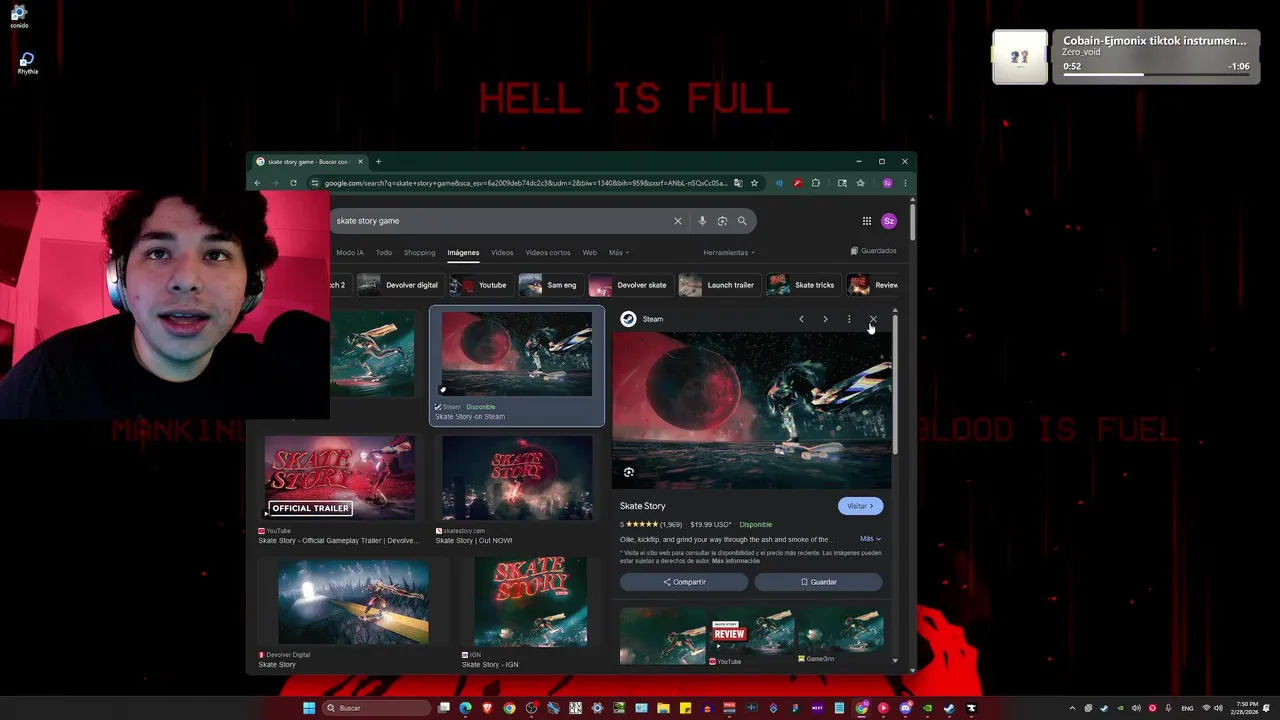Switch to the Web tab
The image size is (1280, 720).
coord(590,253)
